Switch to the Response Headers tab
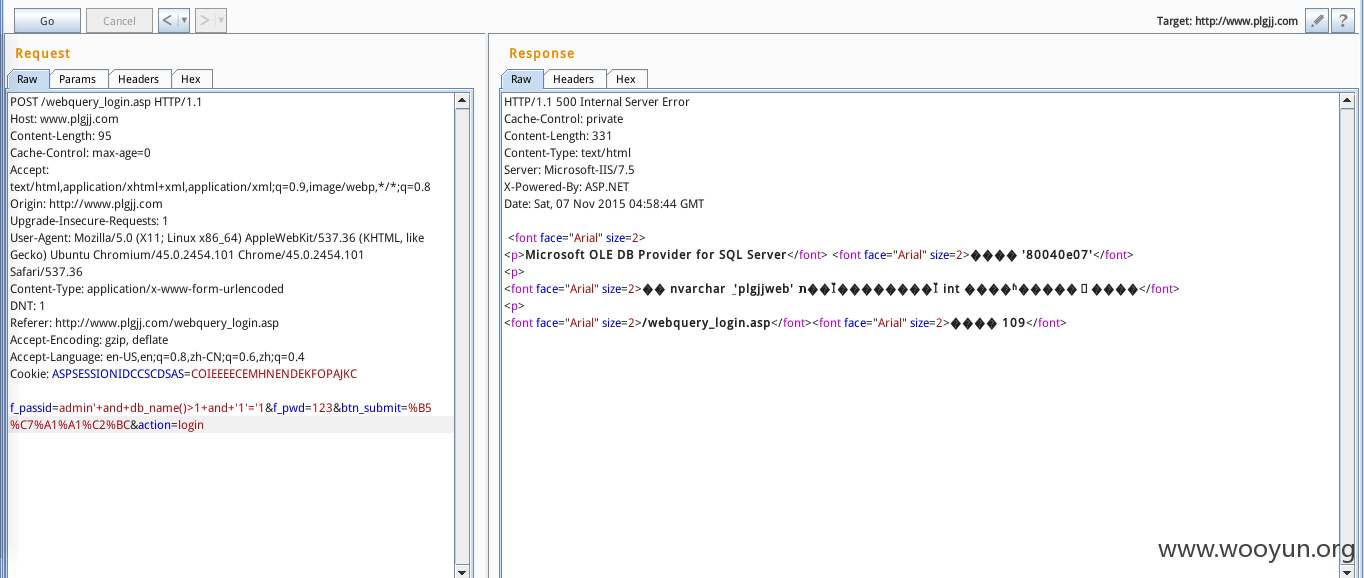1364x578 pixels. [x=573, y=79]
